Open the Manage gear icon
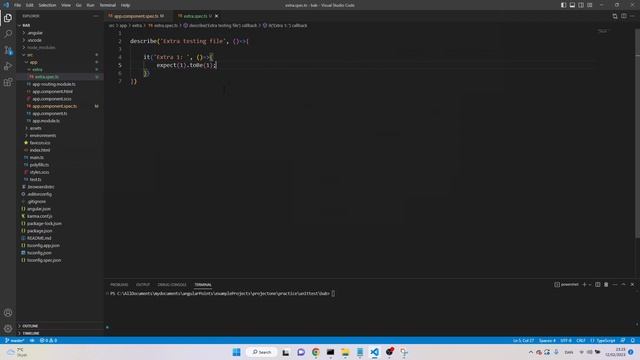 [x=8, y=329]
